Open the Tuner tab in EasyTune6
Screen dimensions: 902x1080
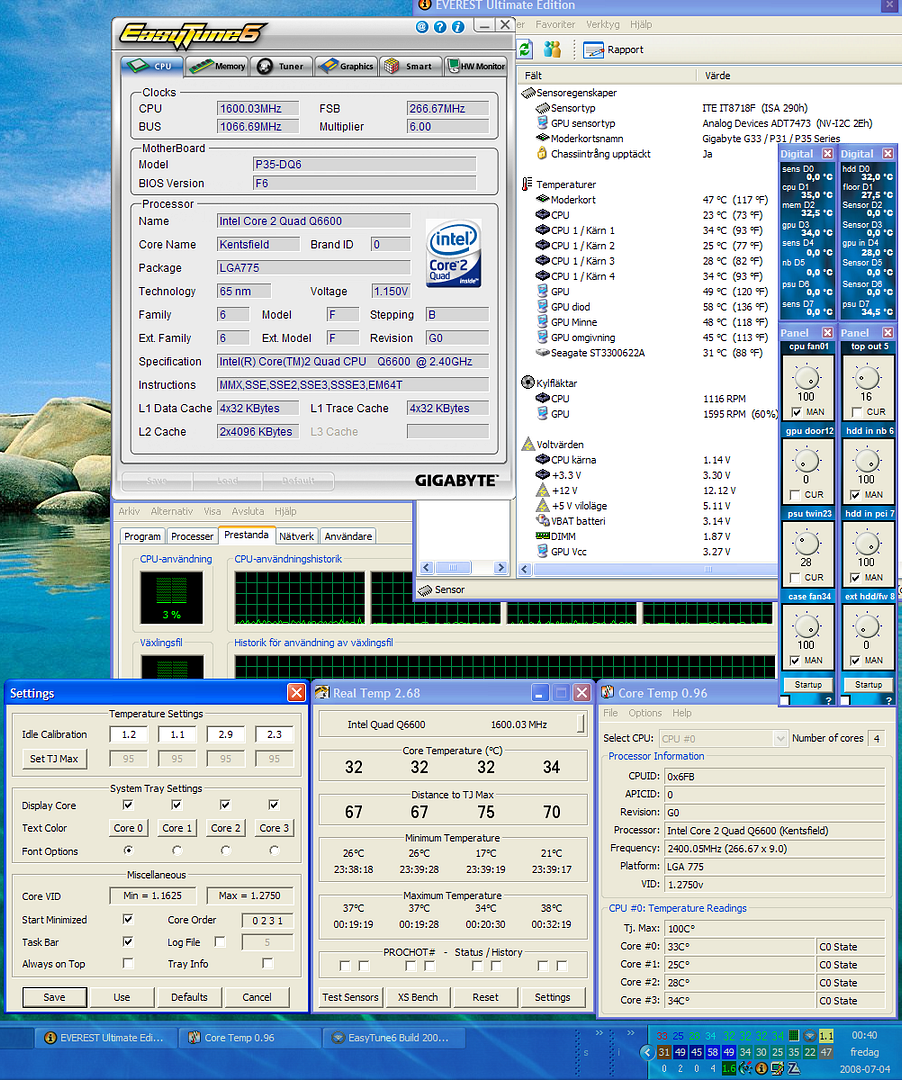point(281,66)
